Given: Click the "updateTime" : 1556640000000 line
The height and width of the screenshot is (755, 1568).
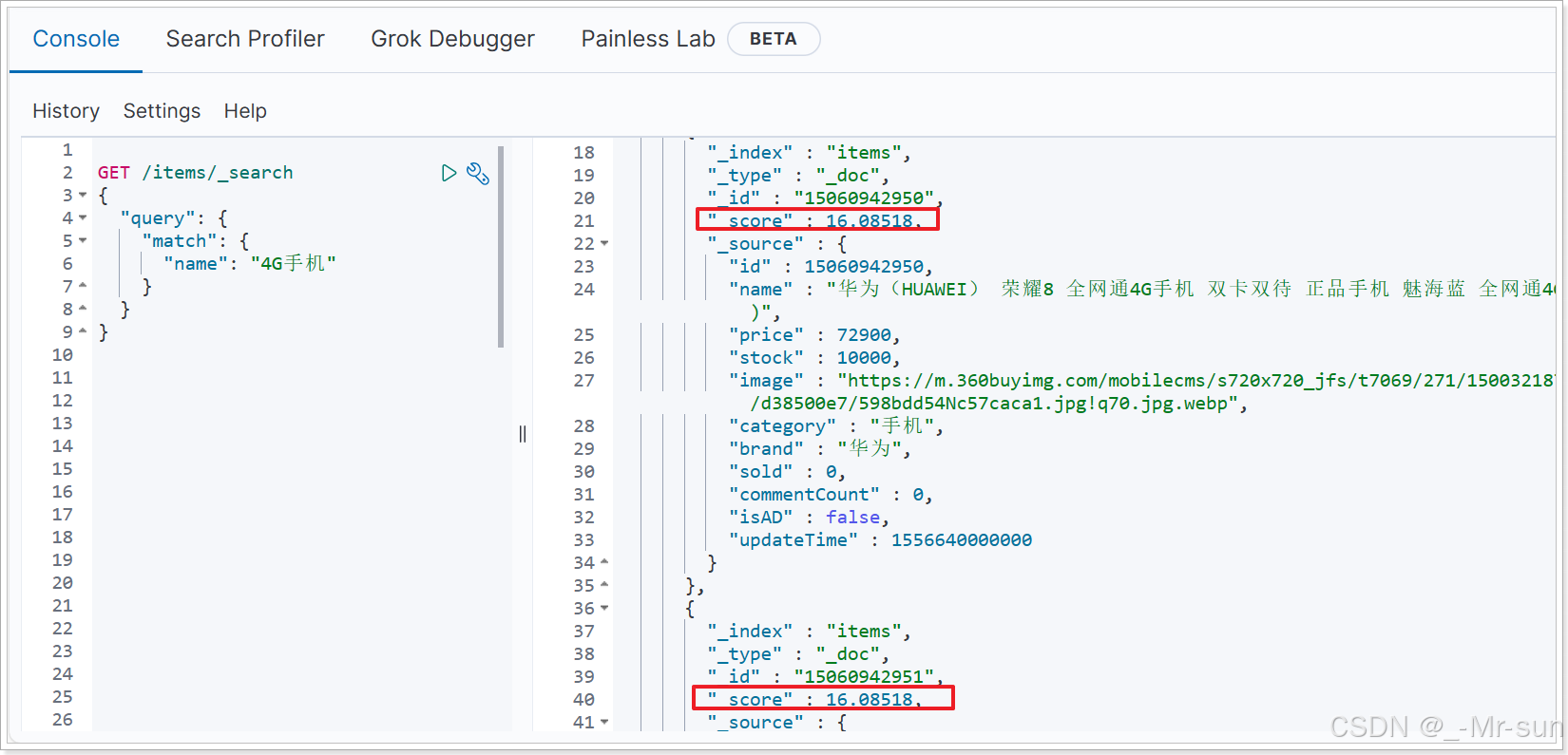Looking at the screenshot, I should click(880, 540).
